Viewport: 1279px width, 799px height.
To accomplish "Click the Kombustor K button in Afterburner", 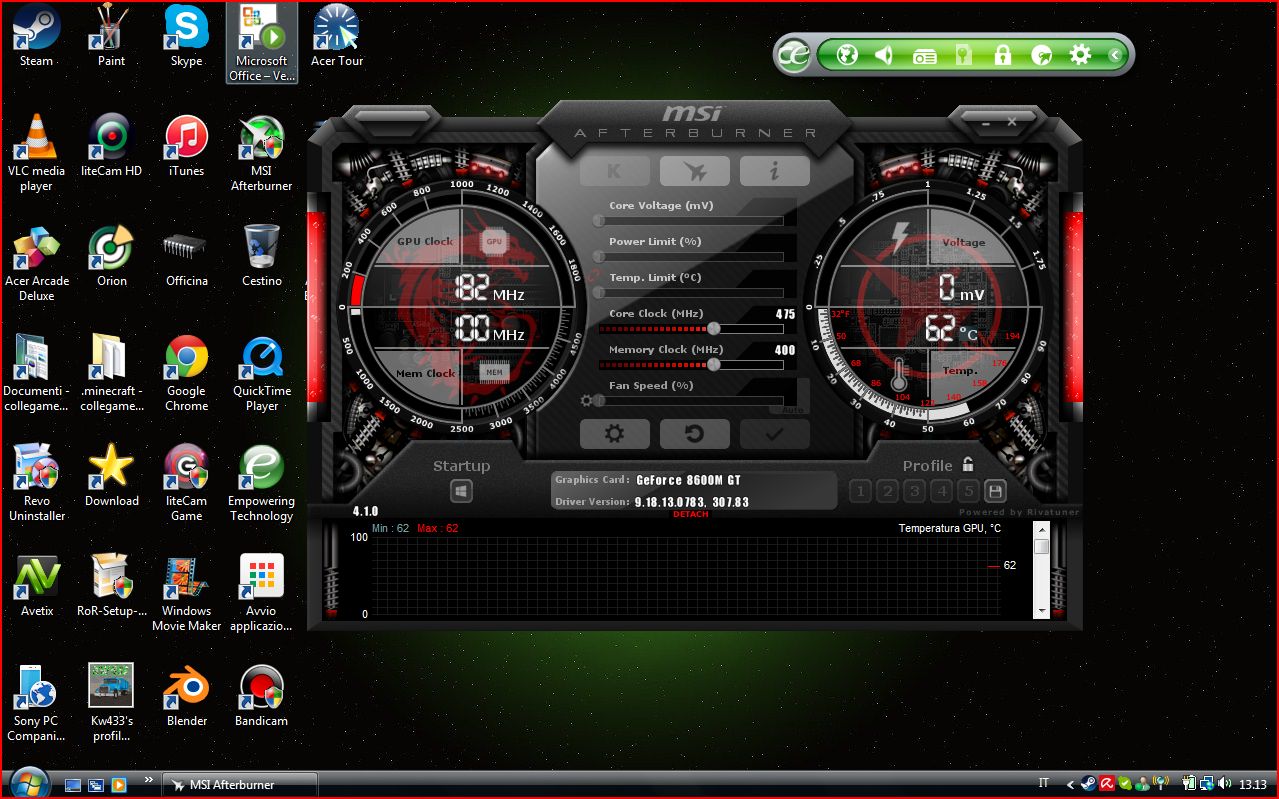I will 614,171.
